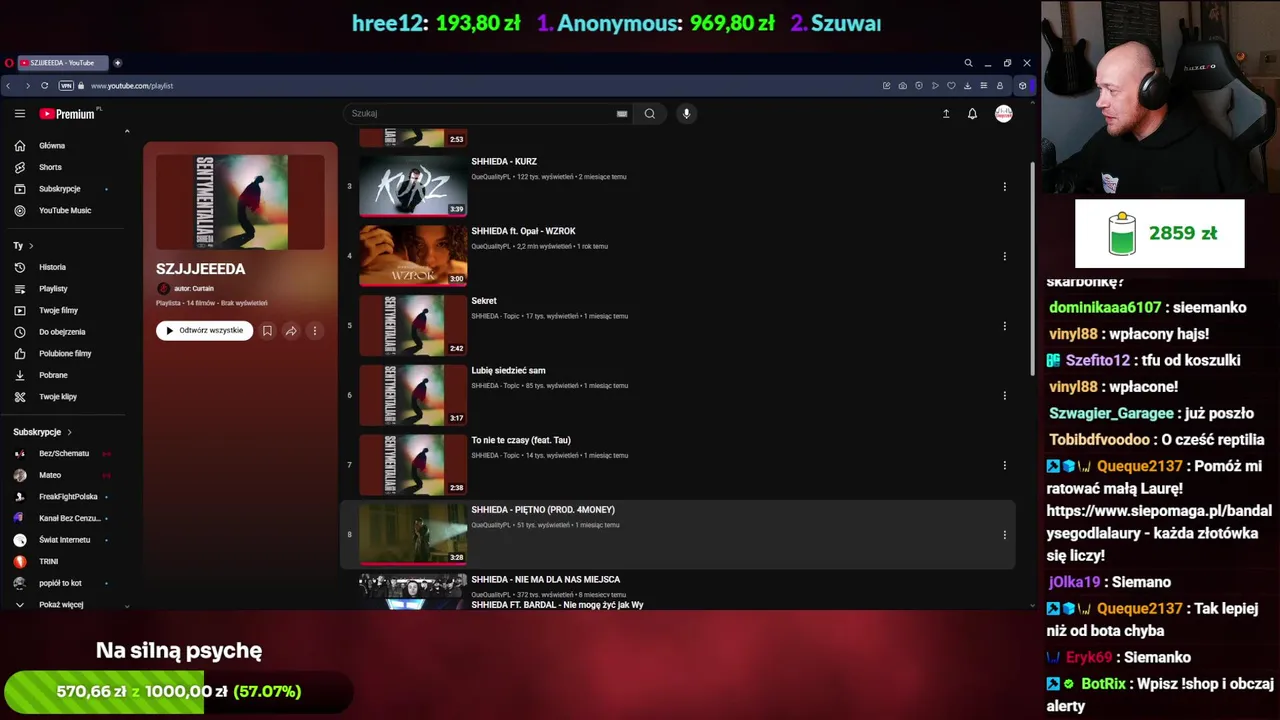Open the account avatar menu
This screenshot has width=1280, height=720.
click(1004, 114)
